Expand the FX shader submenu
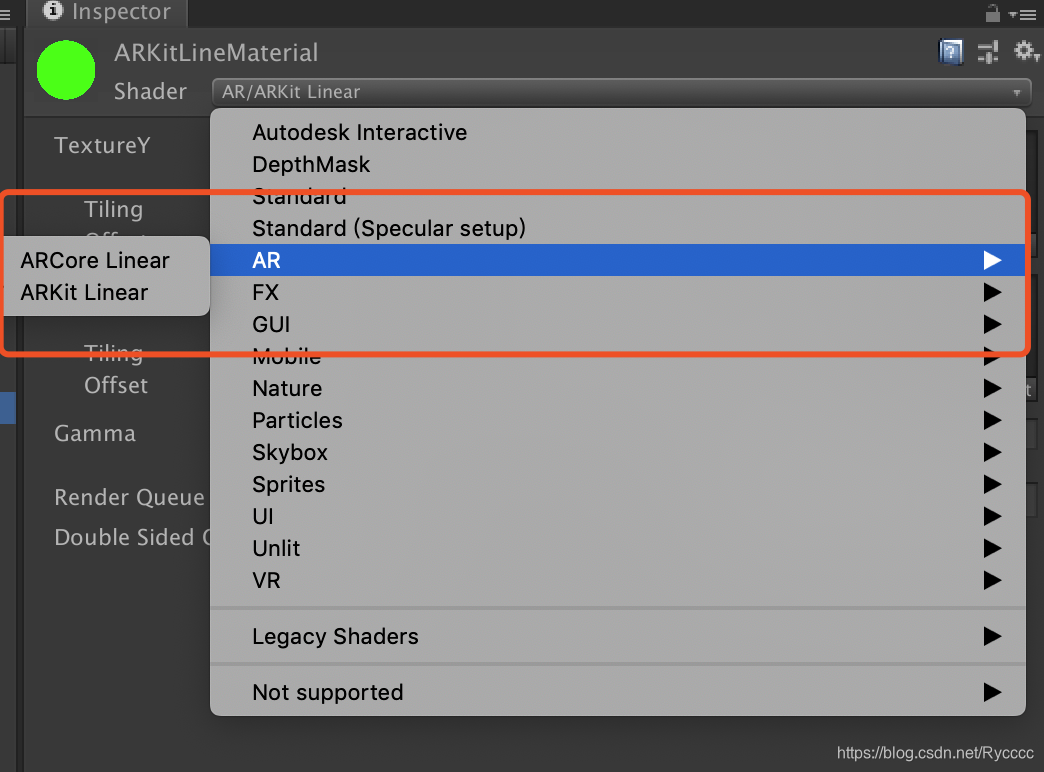The height and width of the screenshot is (772, 1044). click(617, 292)
